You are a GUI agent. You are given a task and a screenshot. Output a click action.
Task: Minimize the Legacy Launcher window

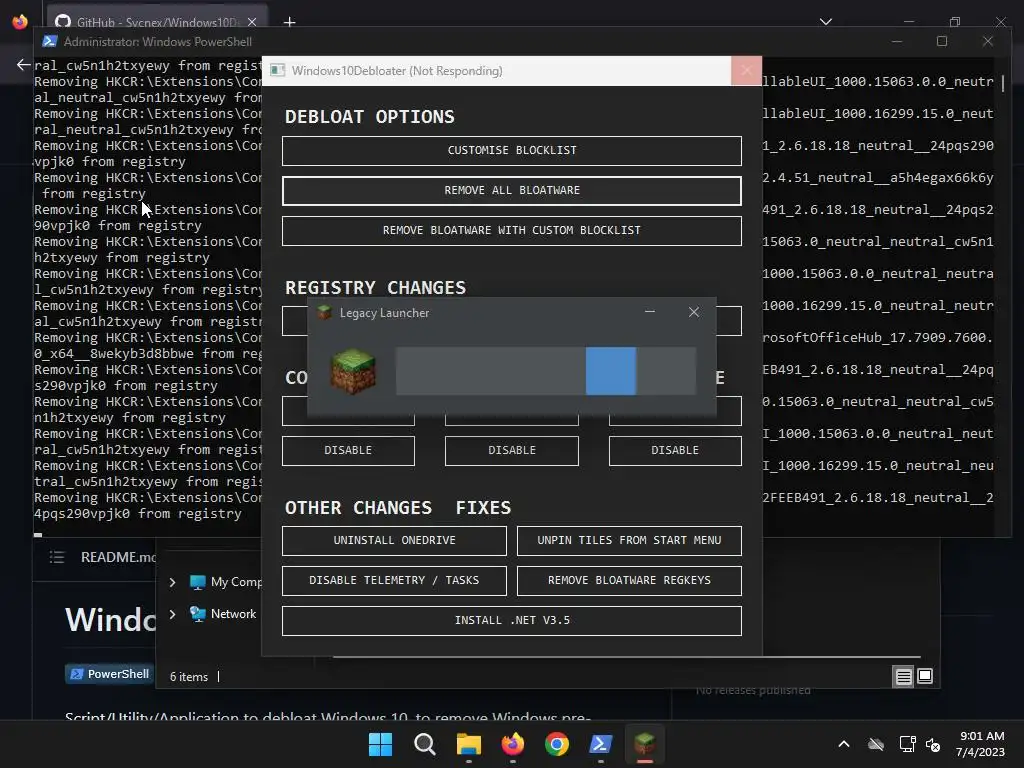pyautogui.click(x=649, y=312)
